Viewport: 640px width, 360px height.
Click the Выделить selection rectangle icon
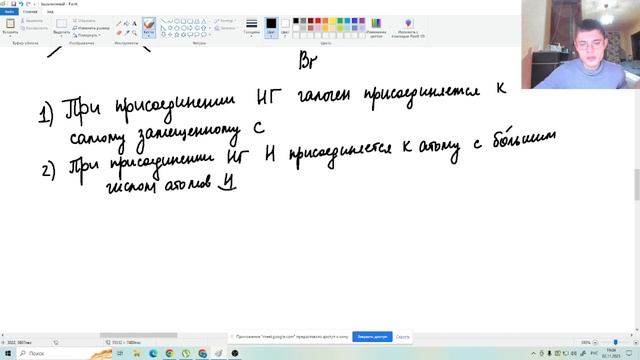tap(62, 24)
